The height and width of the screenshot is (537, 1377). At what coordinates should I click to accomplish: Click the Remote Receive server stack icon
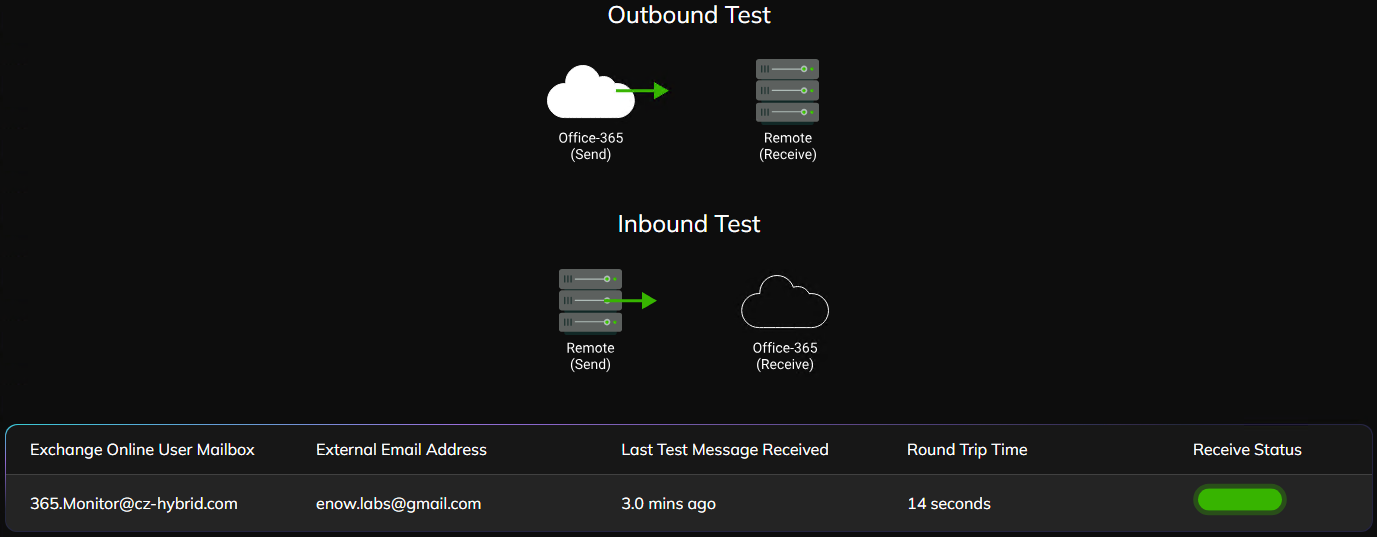pyautogui.click(x=788, y=91)
